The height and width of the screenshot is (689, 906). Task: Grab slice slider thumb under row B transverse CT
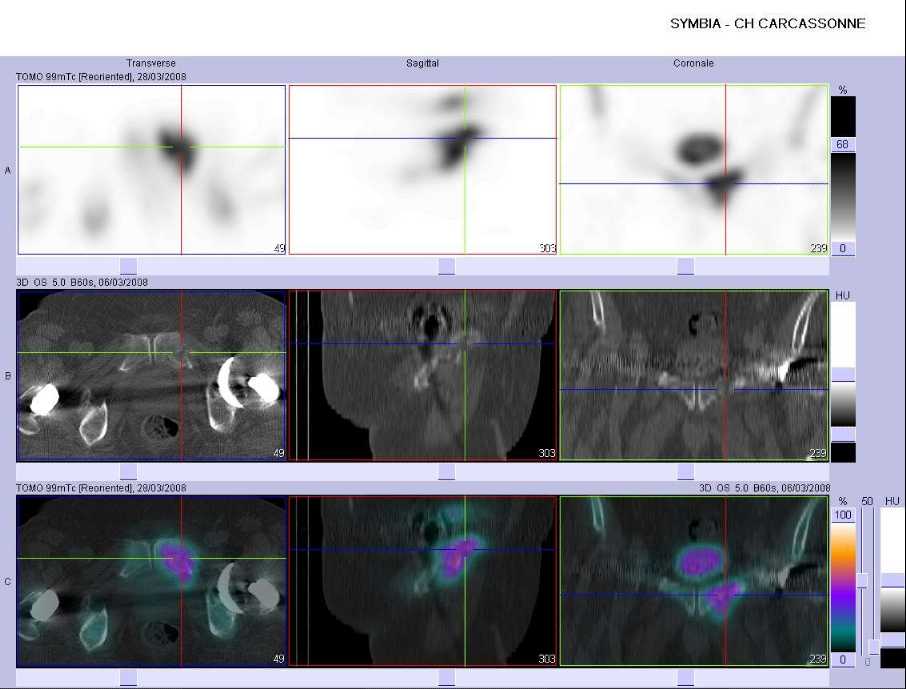[x=128, y=472]
